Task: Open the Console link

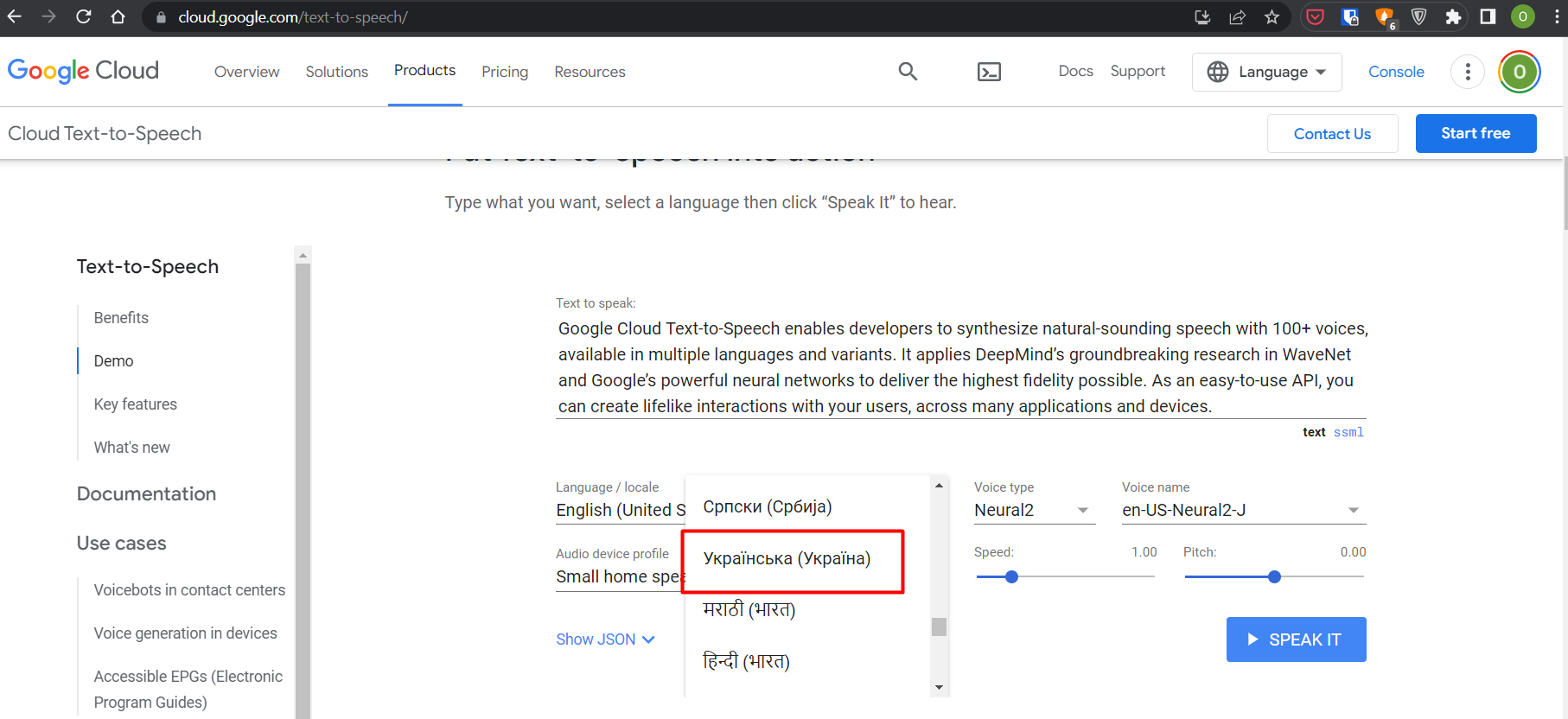Action: (x=1396, y=72)
